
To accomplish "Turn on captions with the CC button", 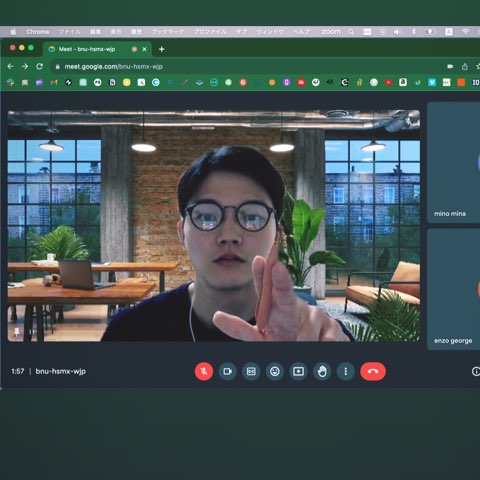I will pyautogui.click(x=251, y=371).
